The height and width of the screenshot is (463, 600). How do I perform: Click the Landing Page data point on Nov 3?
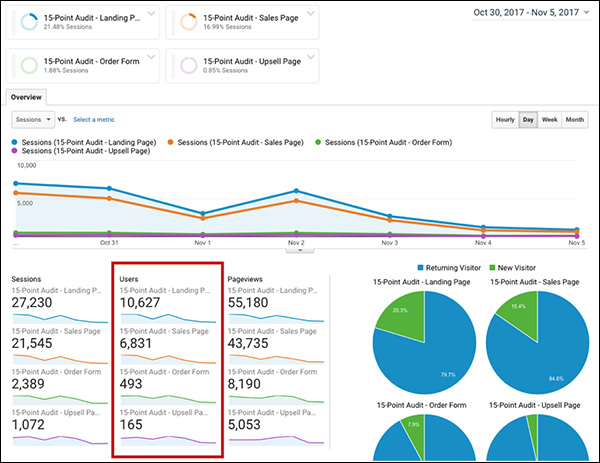click(390, 216)
